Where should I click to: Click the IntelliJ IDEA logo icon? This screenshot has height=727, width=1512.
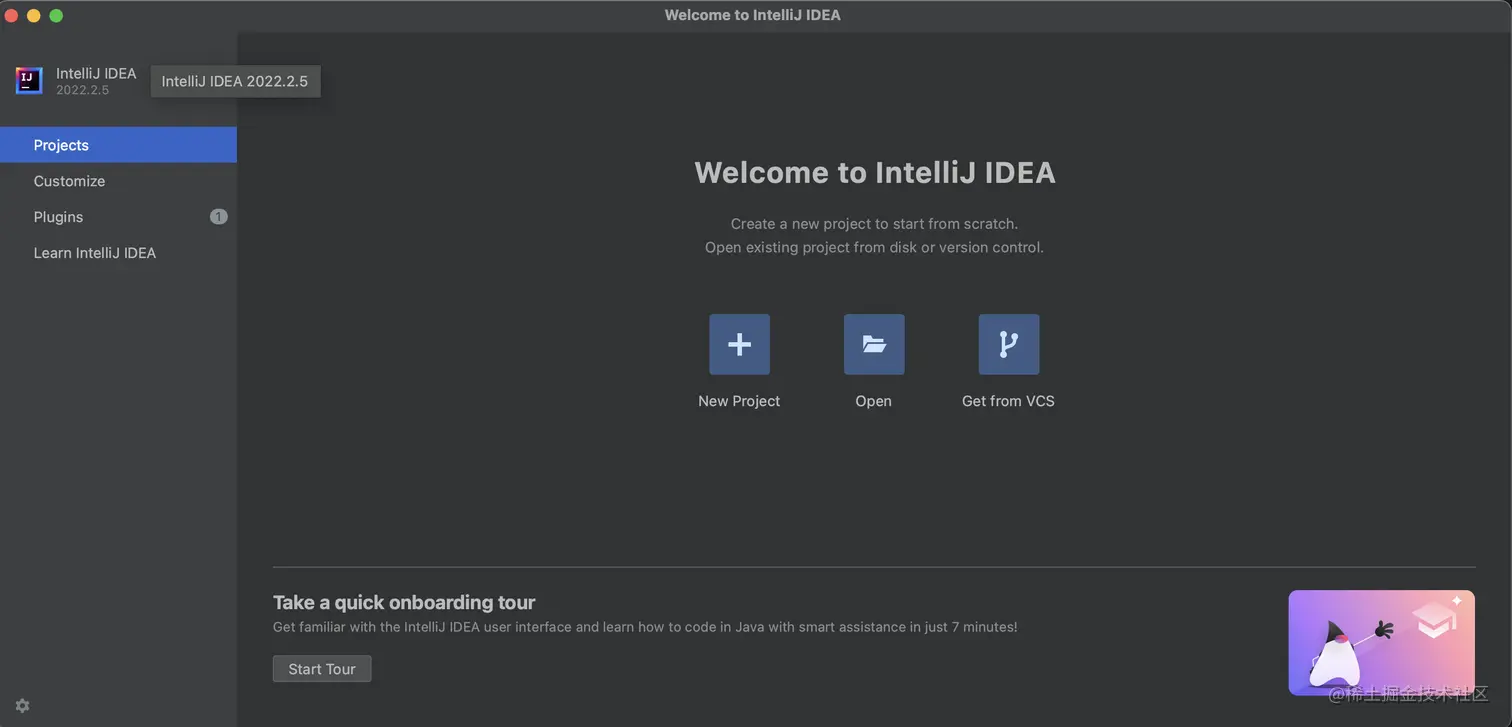coord(29,81)
